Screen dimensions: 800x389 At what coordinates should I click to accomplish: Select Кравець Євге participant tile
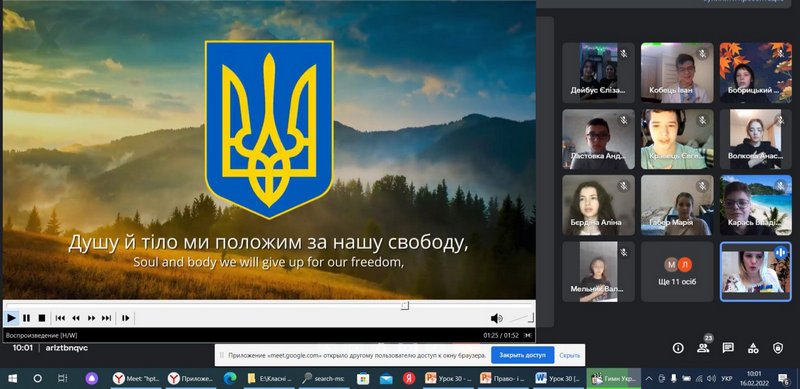(x=677, y=139)
